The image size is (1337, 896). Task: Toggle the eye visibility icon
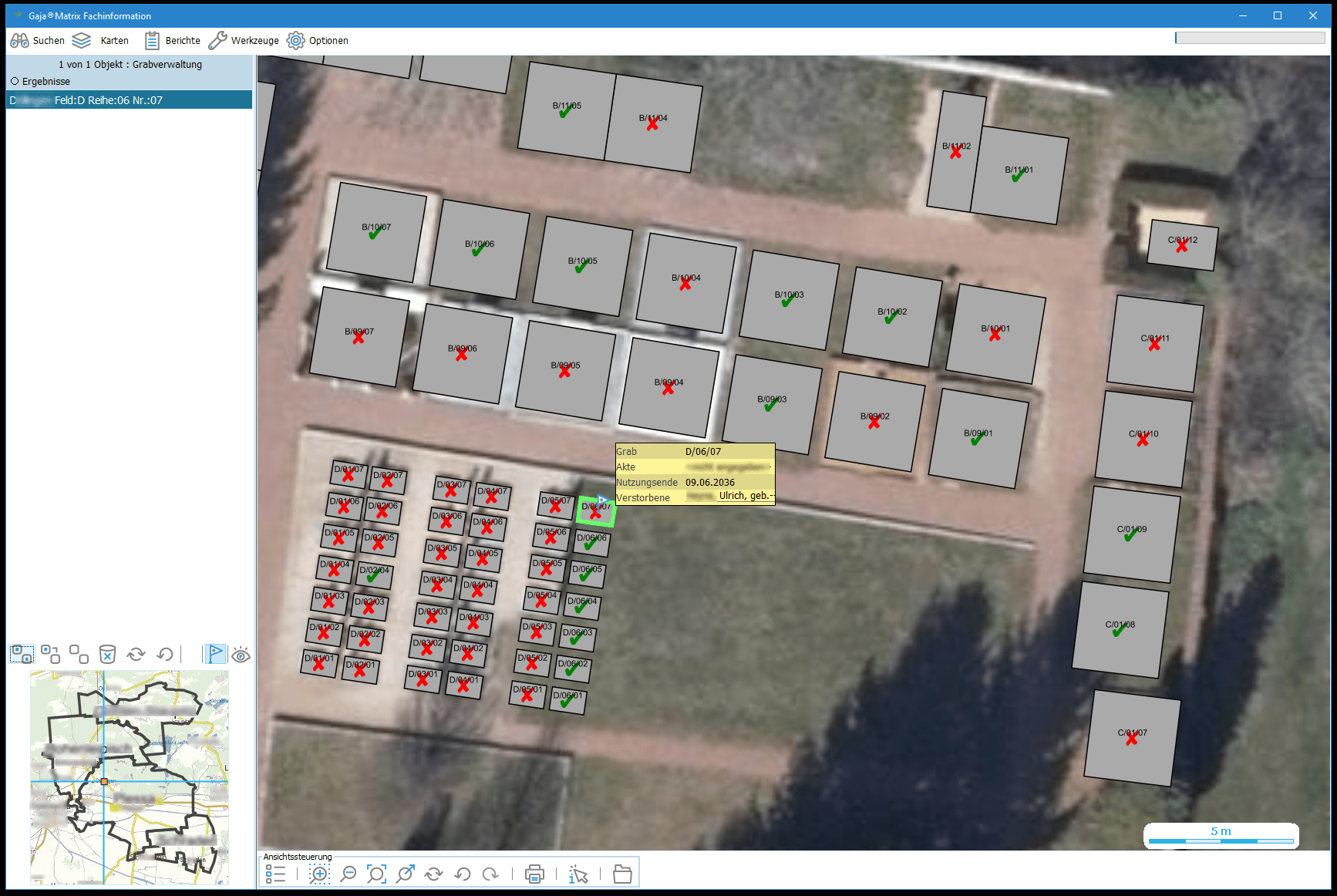[241, 655]
